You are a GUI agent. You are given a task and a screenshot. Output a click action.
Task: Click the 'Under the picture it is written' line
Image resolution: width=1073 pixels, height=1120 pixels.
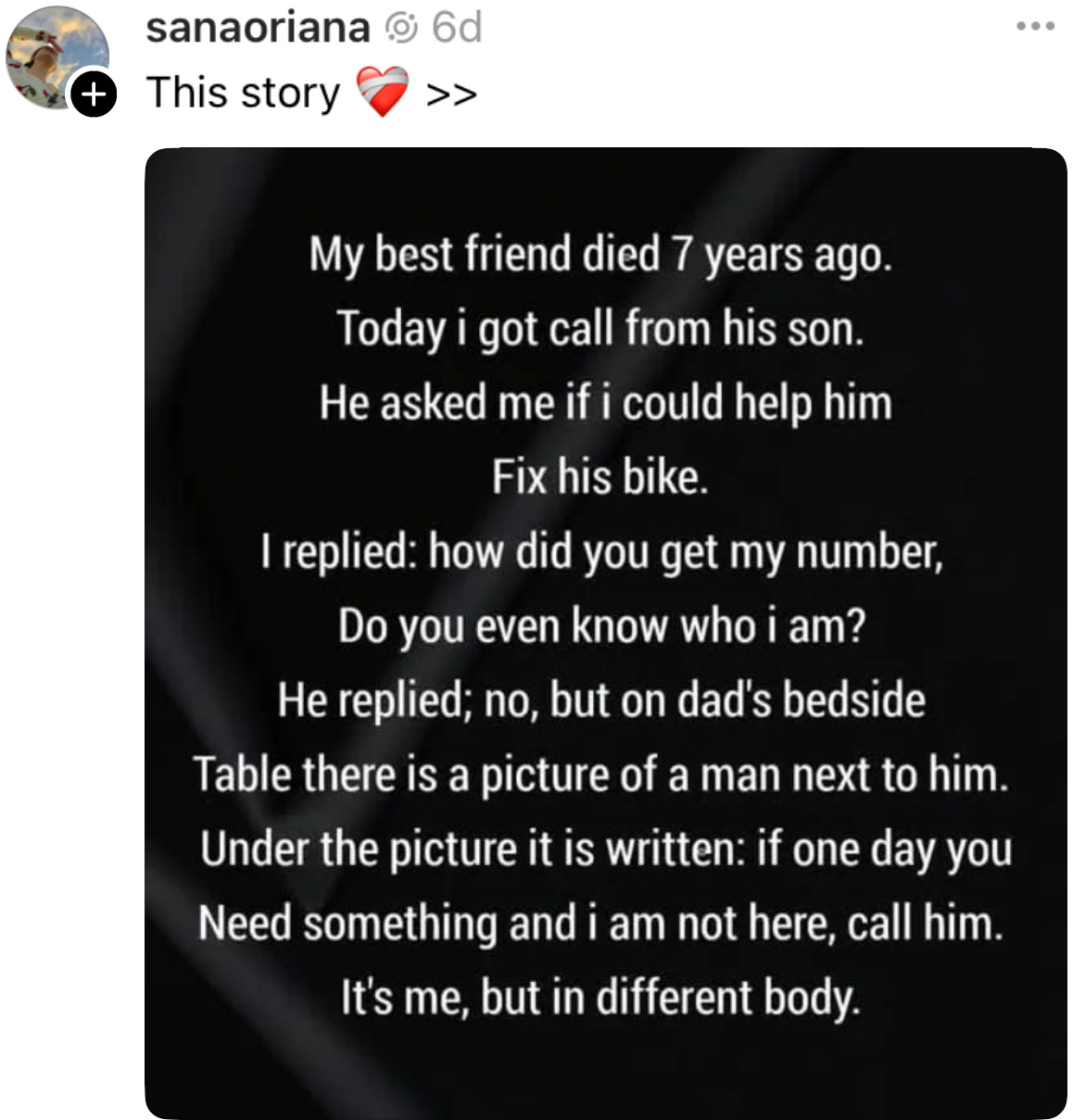[x=606, y=850]
